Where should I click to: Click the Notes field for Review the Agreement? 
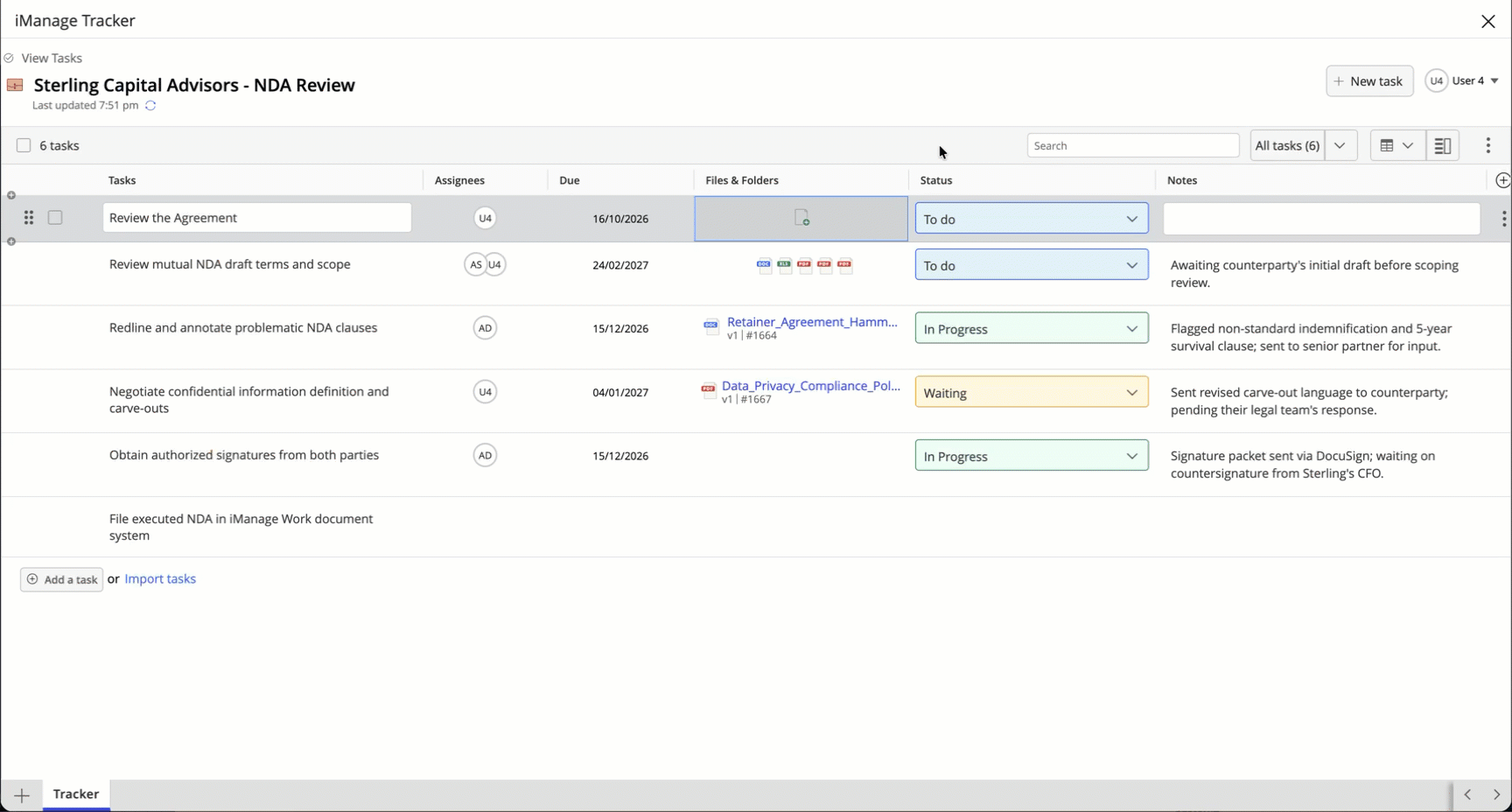click(x=1321, y=219)
